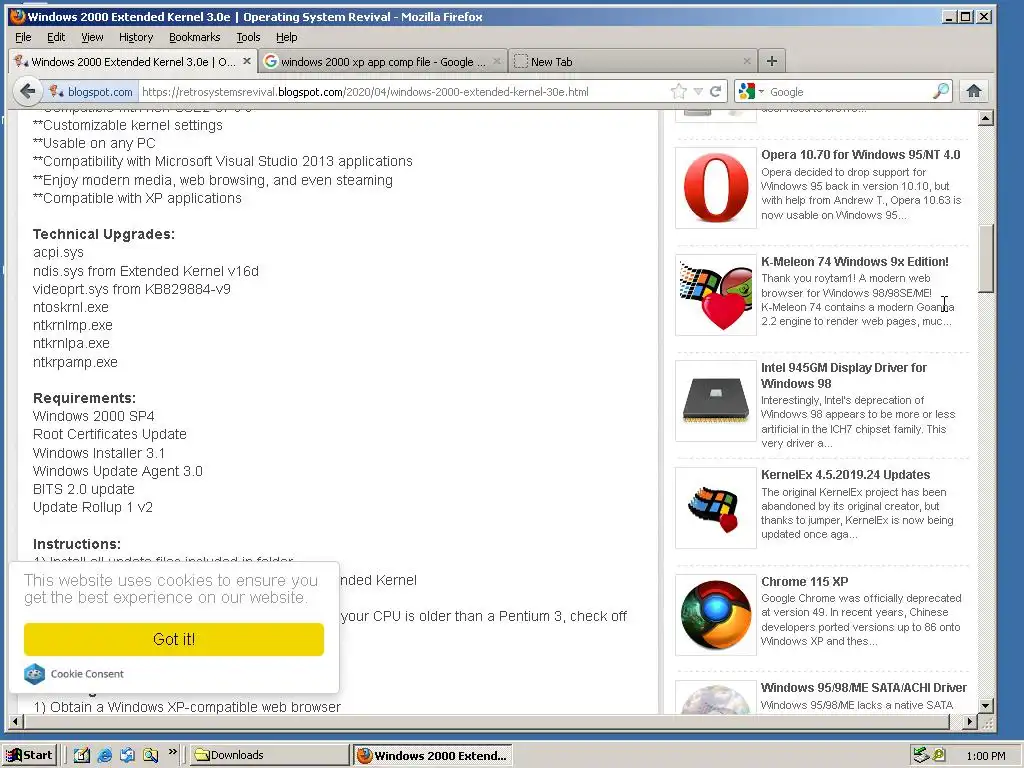Click the vertical scrollbar thumb
This screenshot has width=1024, height=768.
point(986,259)
